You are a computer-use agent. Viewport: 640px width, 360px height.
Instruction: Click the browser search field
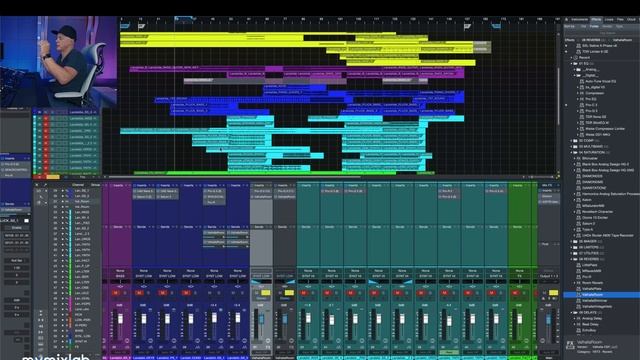602,33
